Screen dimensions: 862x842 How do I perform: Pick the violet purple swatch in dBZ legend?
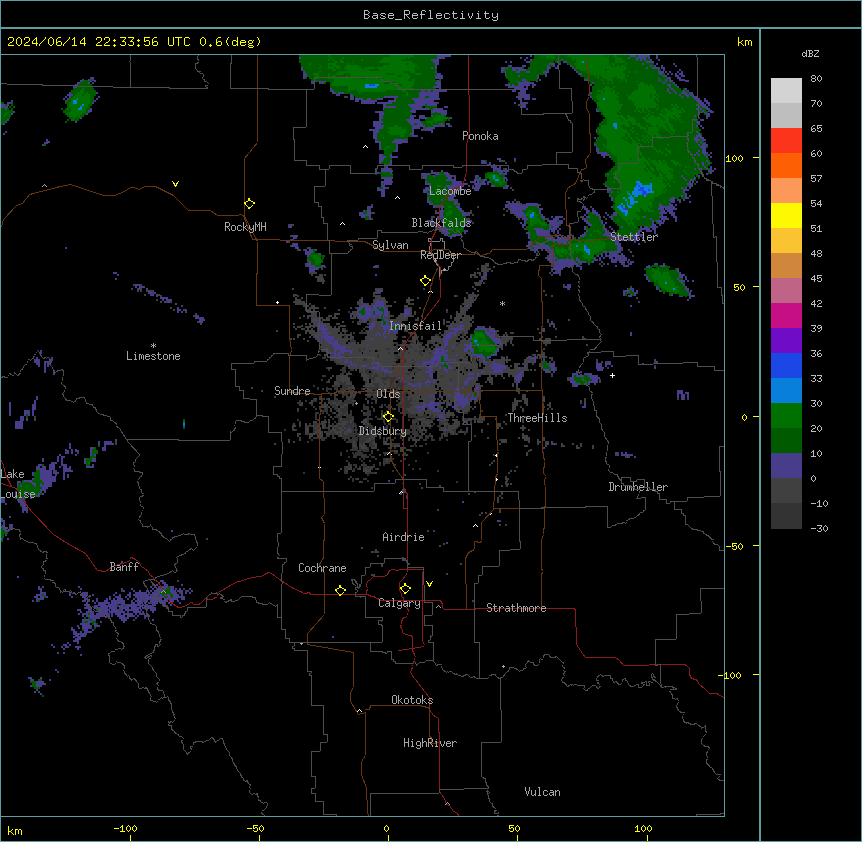[786, 341]
